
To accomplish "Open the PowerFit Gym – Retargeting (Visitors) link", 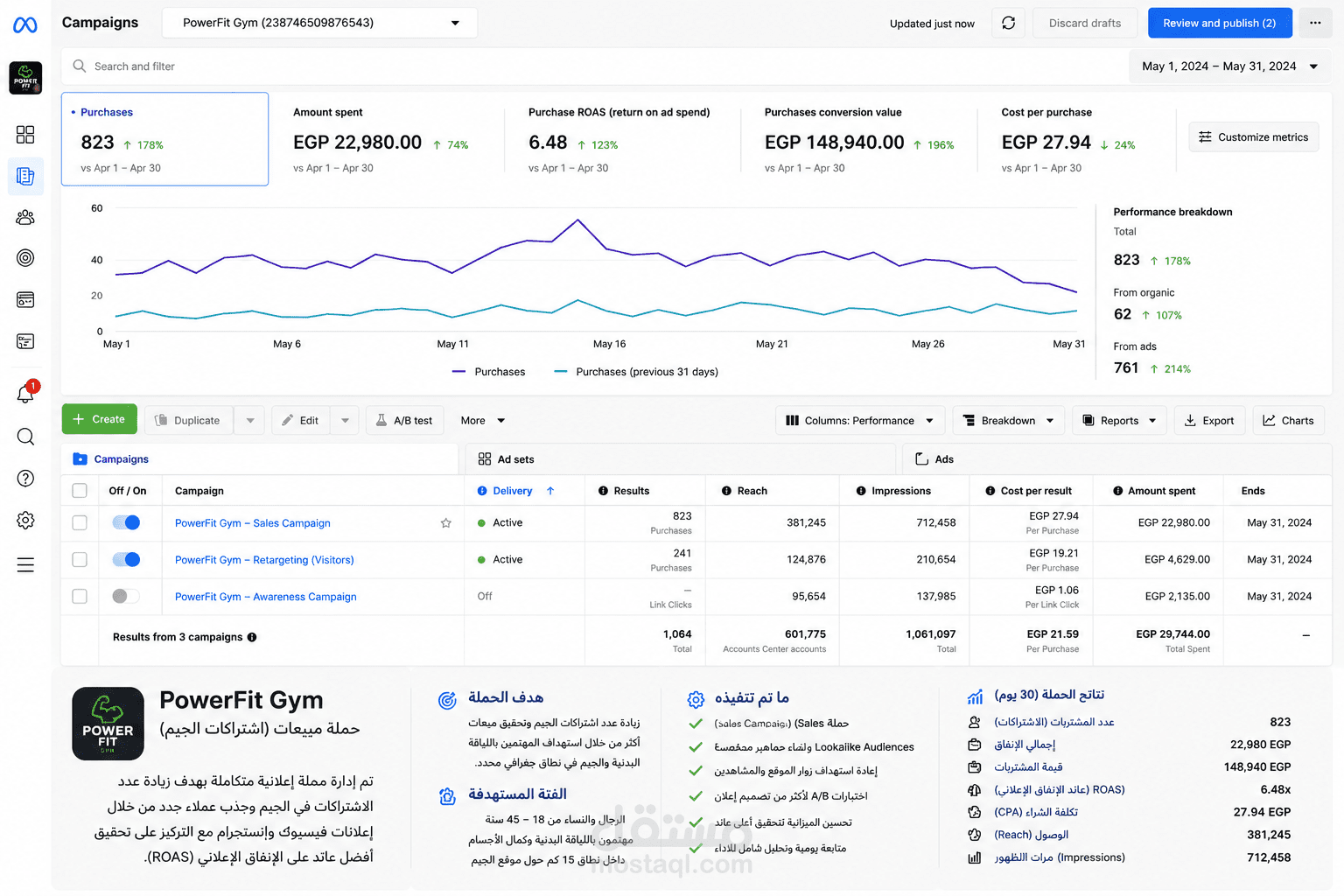I will [x=264, y=560].
